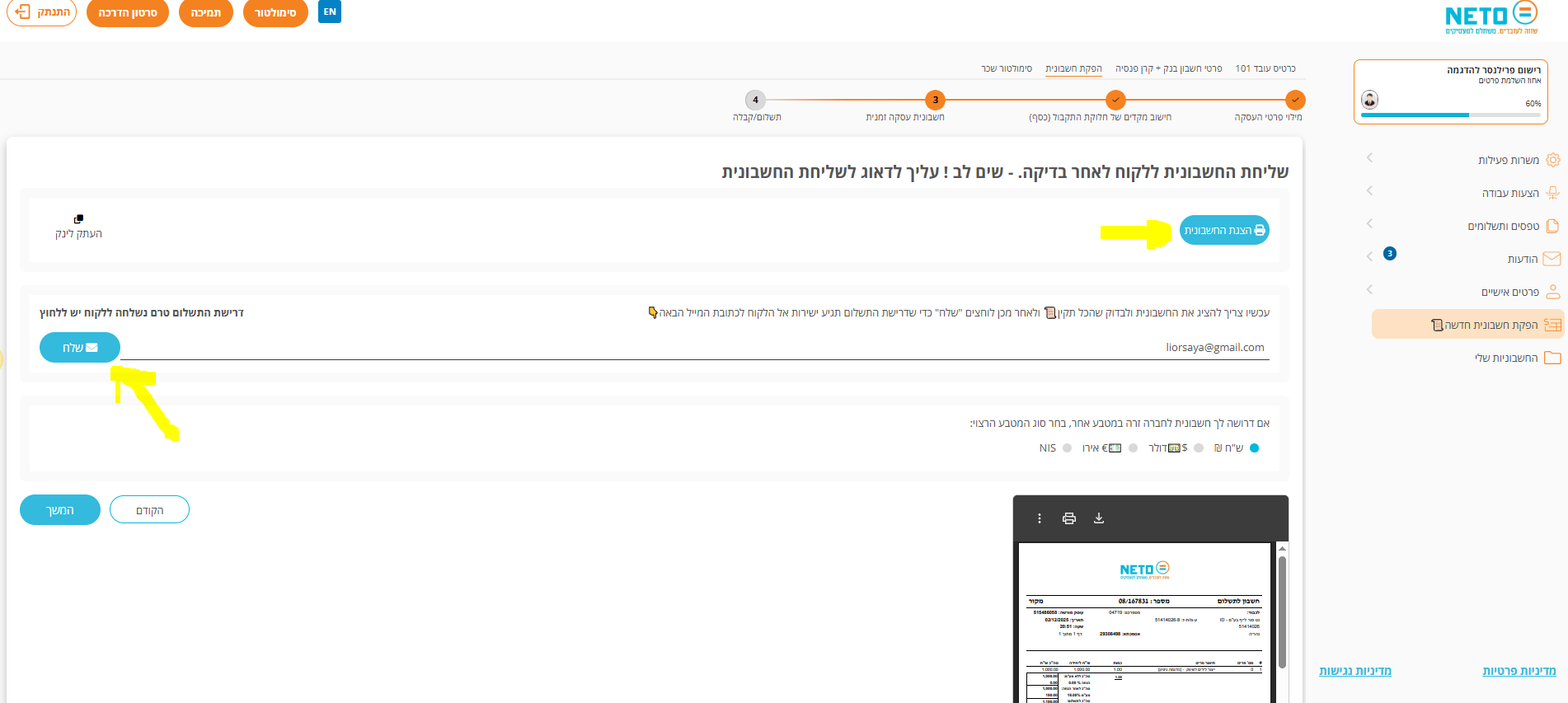This screenshot has width=1568, height=703.
Task: Open PDF preview more options menu
Action: [1040, 518]
